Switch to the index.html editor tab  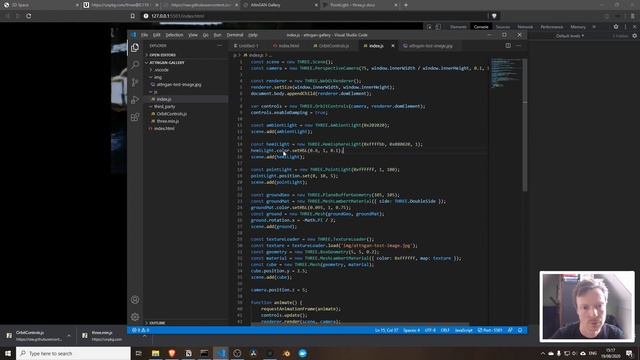pyautogui.click(x=286, y=46)
